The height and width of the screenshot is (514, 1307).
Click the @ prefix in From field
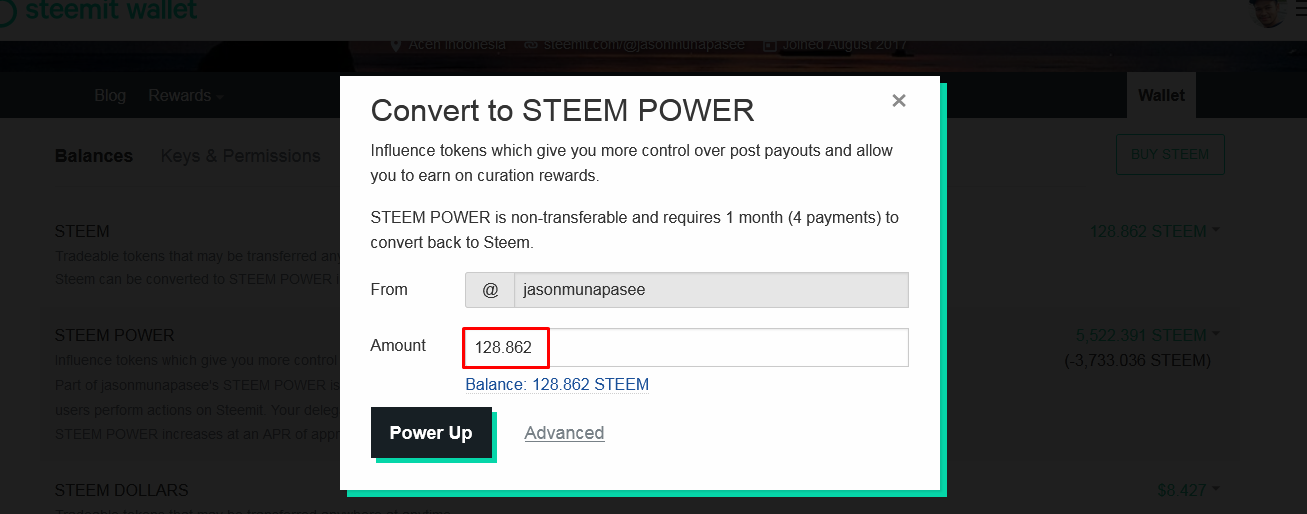coord(490,290)
